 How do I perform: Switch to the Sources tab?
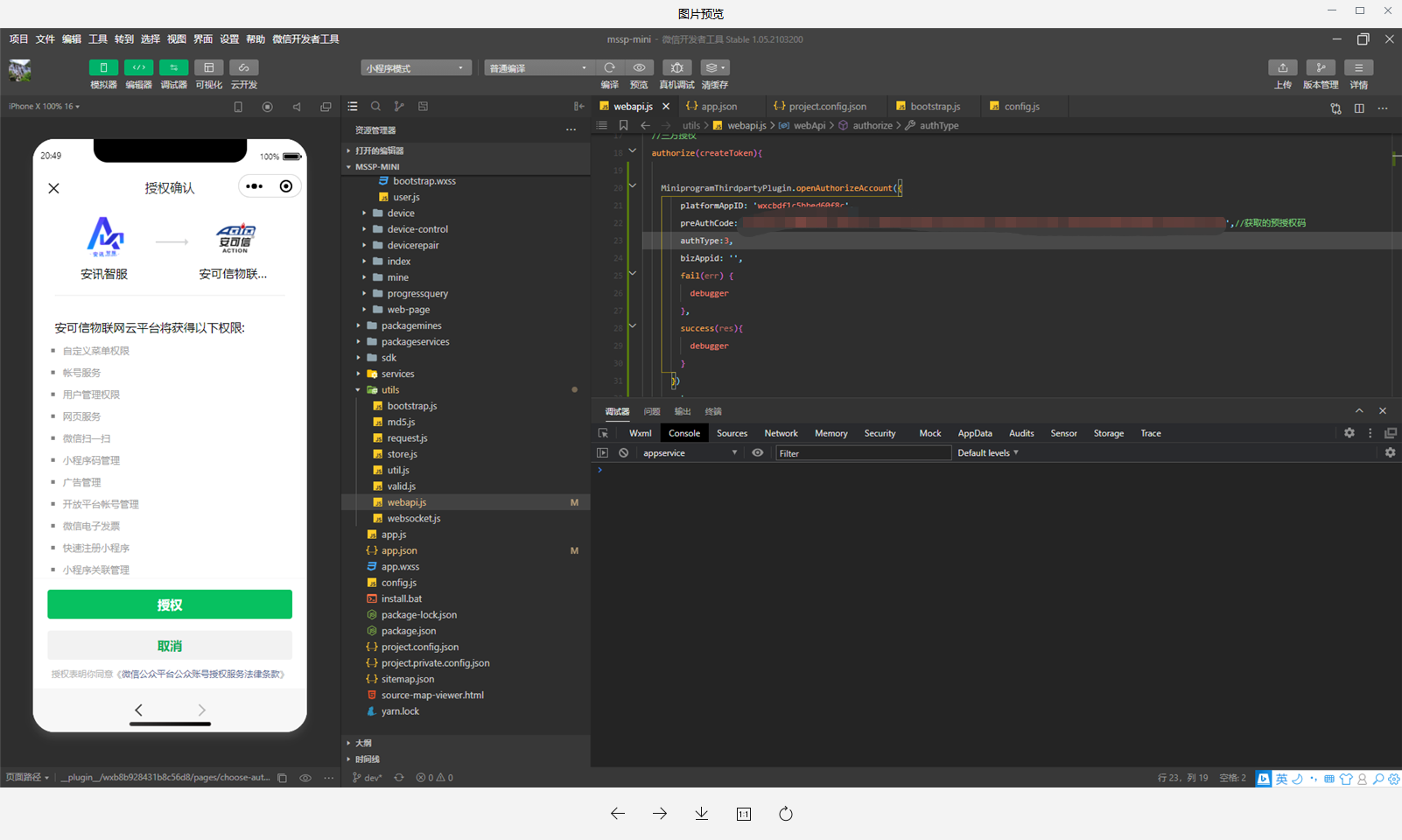click(x=732, y=433)
